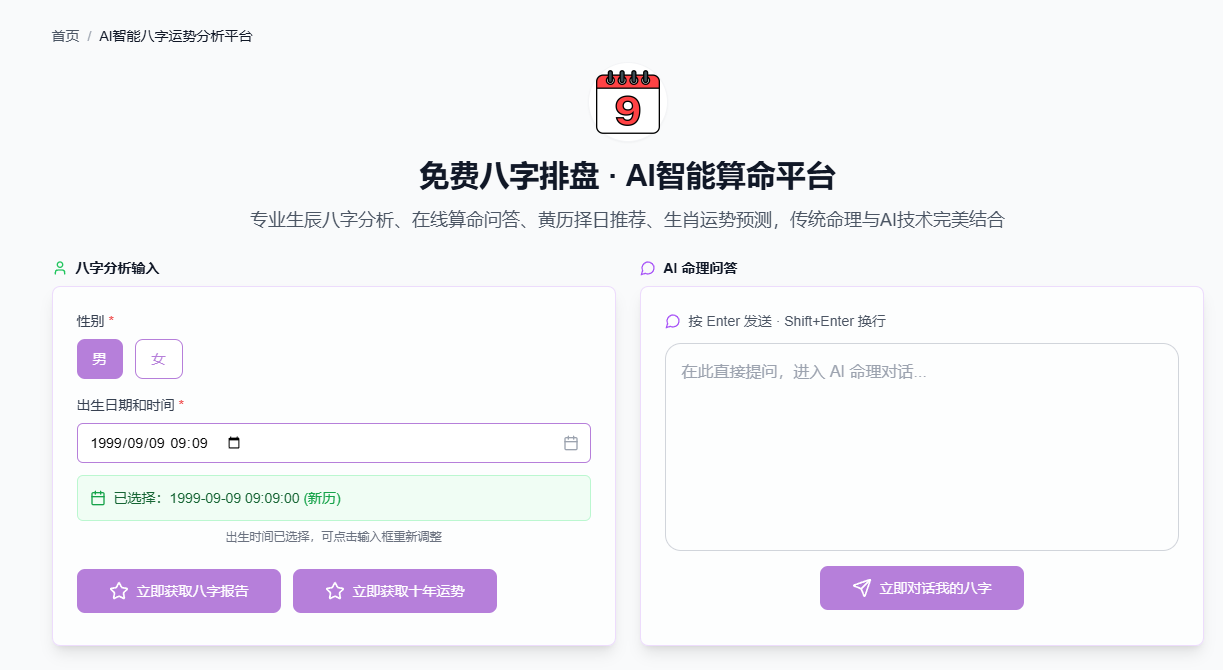Click the star icon on 立即获取八字报告
Viewport: 1223px width, 670px height.
tap(119, 591)
